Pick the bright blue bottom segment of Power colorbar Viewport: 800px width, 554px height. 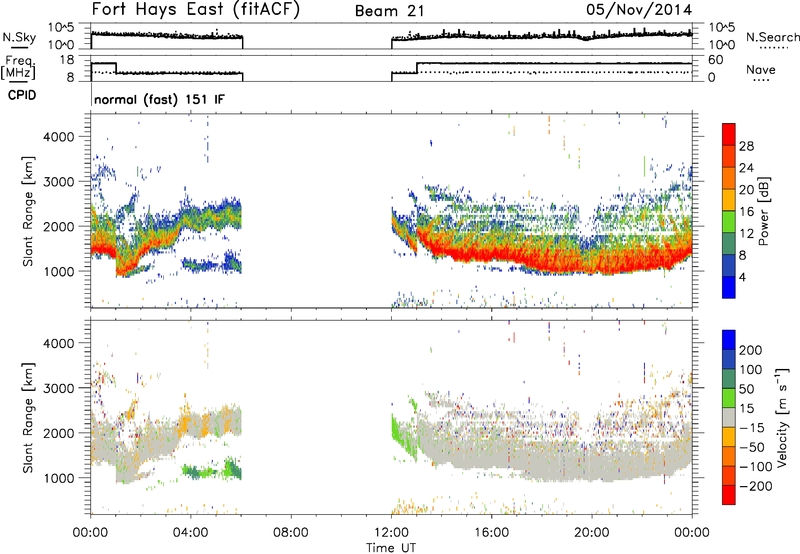pos(729,287)
